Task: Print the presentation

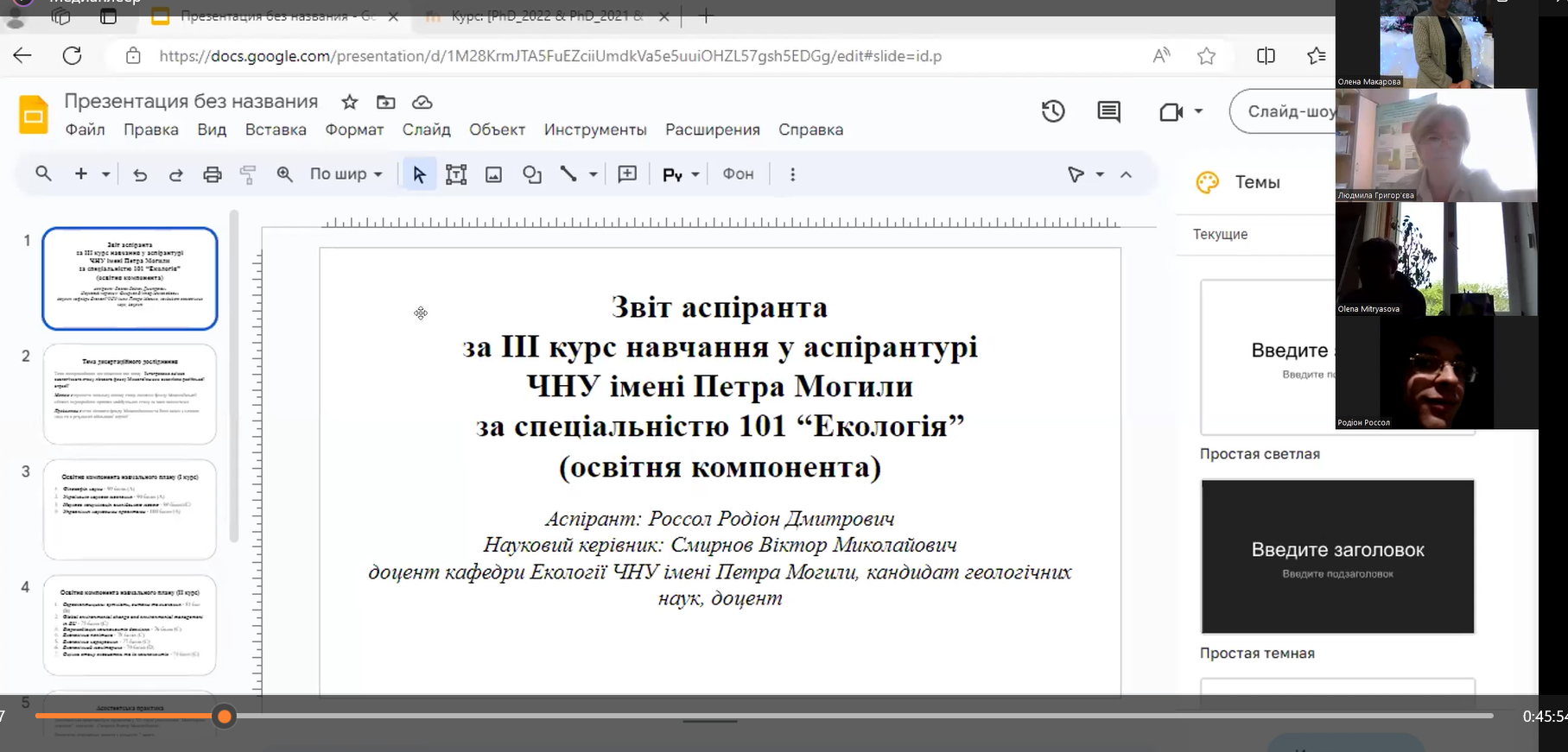Action: point(213,175)
